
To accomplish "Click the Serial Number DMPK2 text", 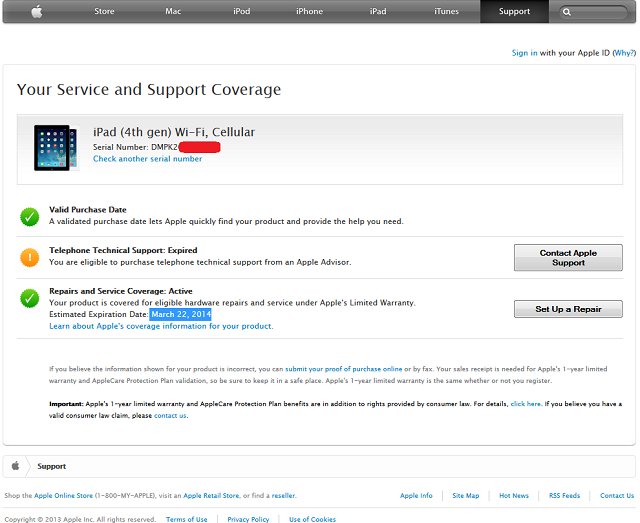I will pos(135,147).
